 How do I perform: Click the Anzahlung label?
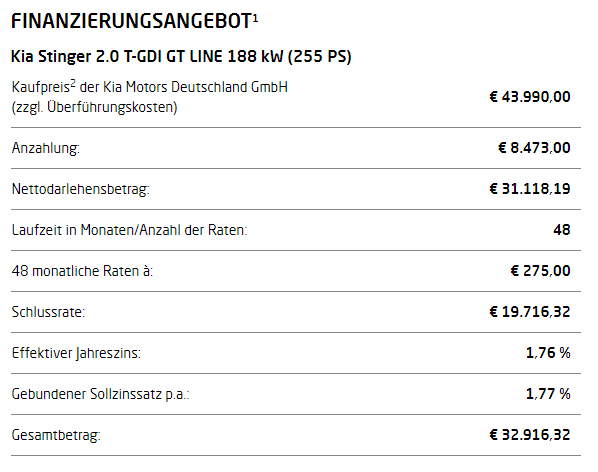coord(46,148)
